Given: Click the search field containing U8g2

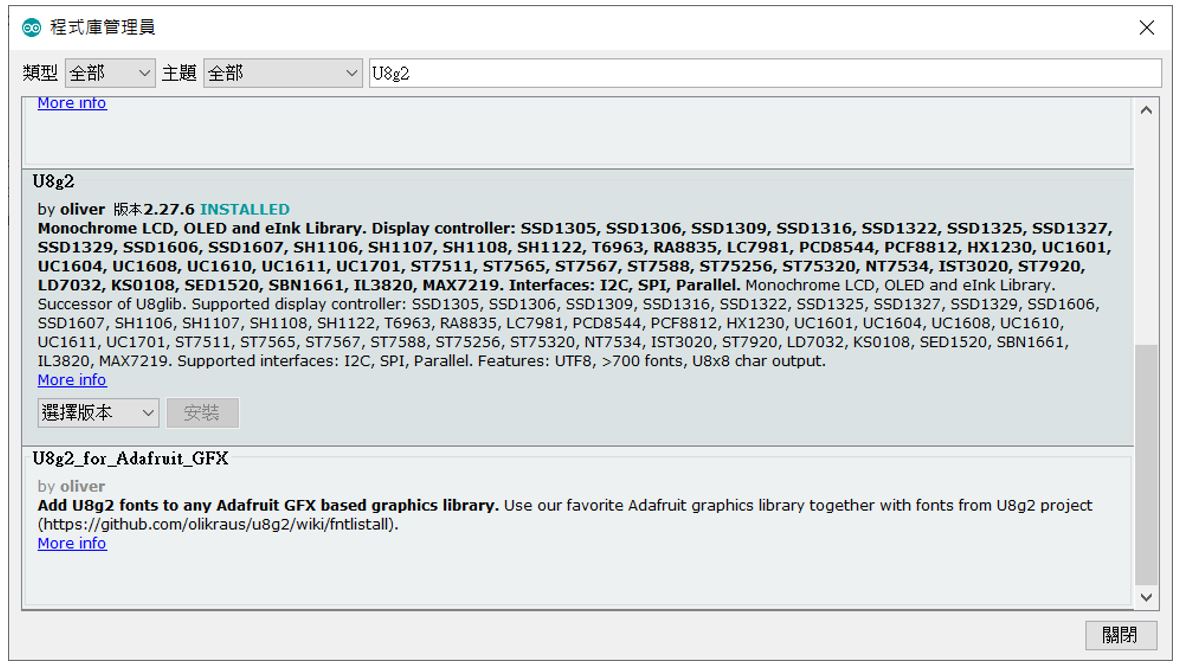Looking at the screenshot, I should (x=765, y=73).
